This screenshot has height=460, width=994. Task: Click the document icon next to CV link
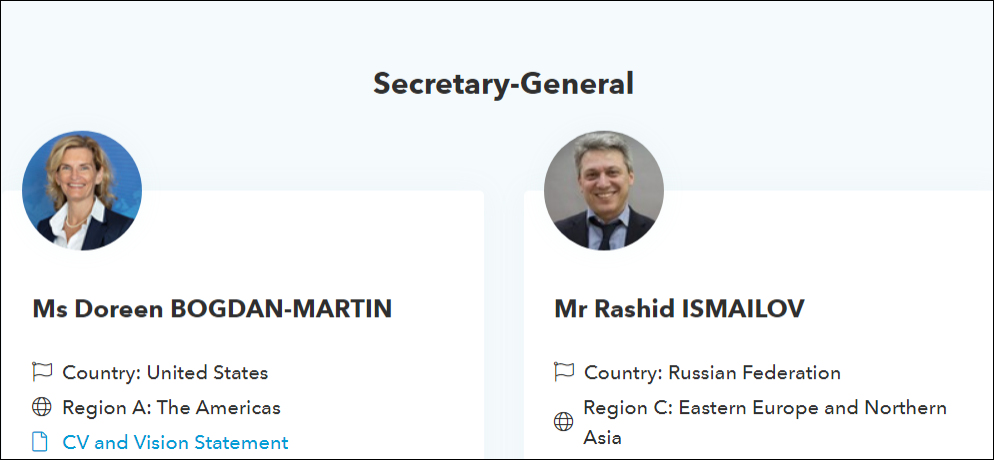point(41,442)
